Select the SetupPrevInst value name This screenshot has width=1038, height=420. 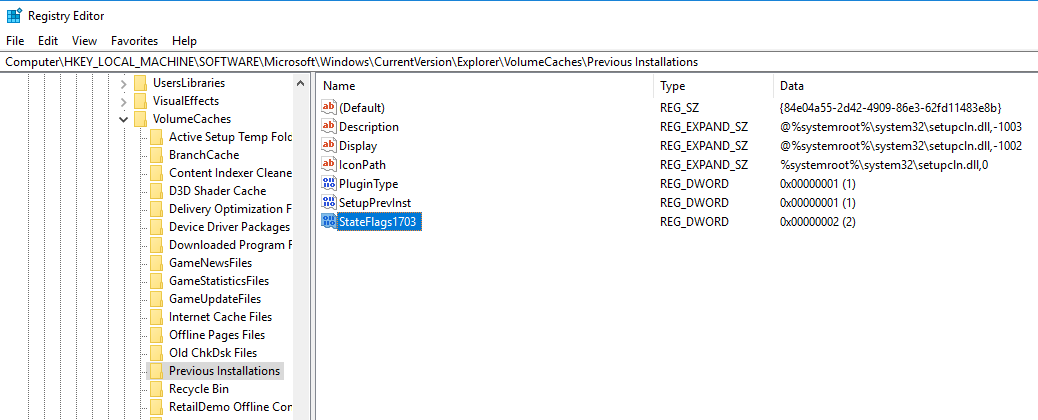(375, 203)
